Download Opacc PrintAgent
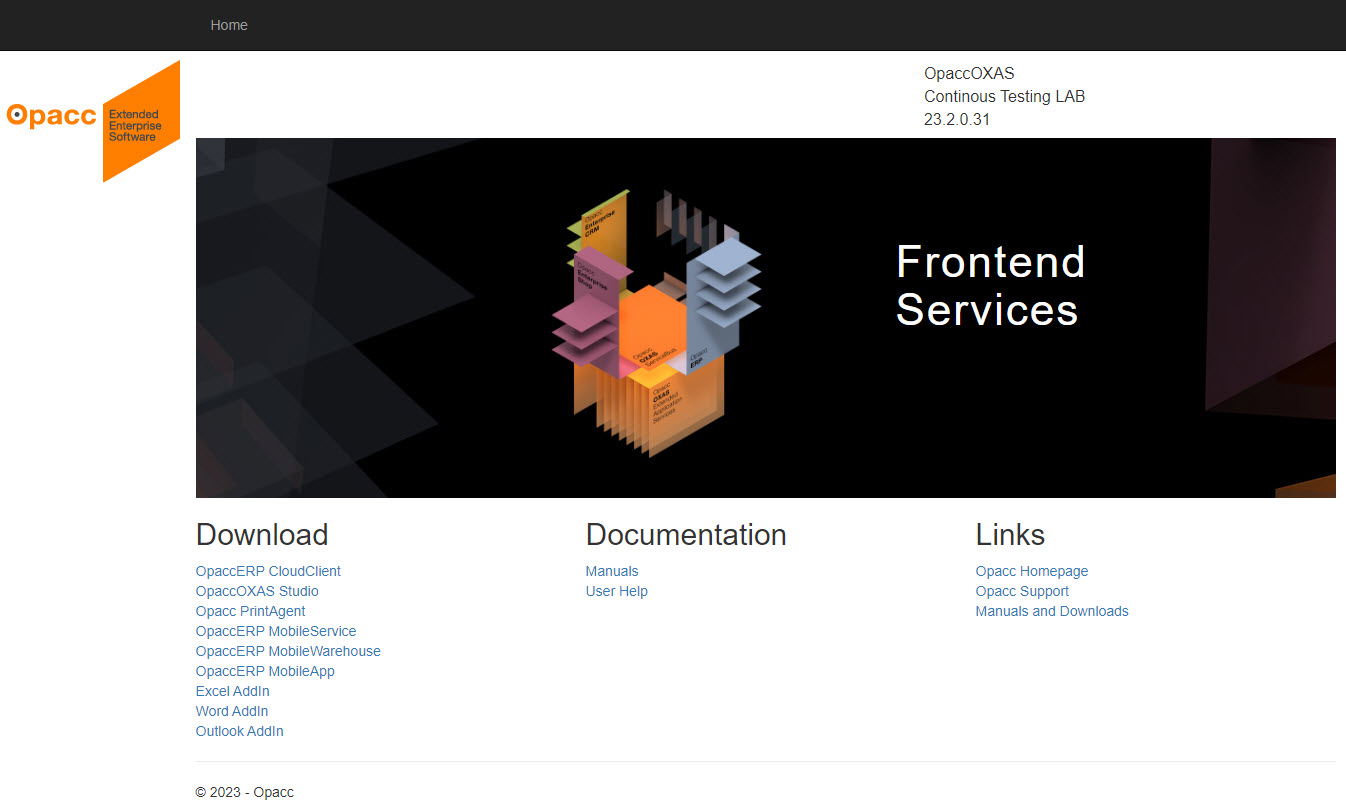The image size is (1346, 804). (250, 611)
